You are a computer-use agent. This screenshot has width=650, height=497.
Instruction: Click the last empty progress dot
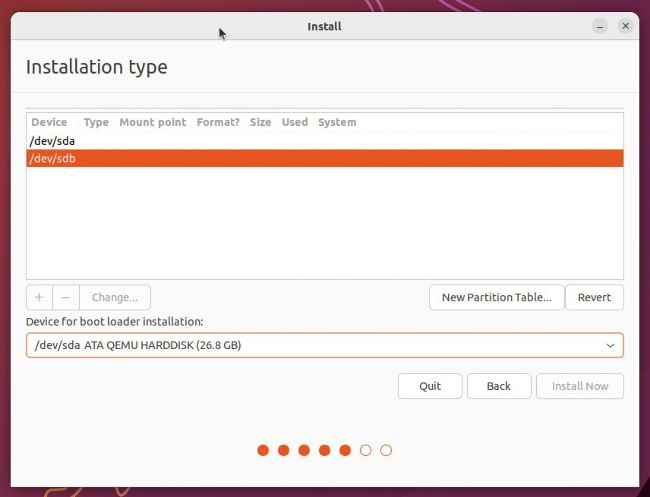(x=386, y=450)
